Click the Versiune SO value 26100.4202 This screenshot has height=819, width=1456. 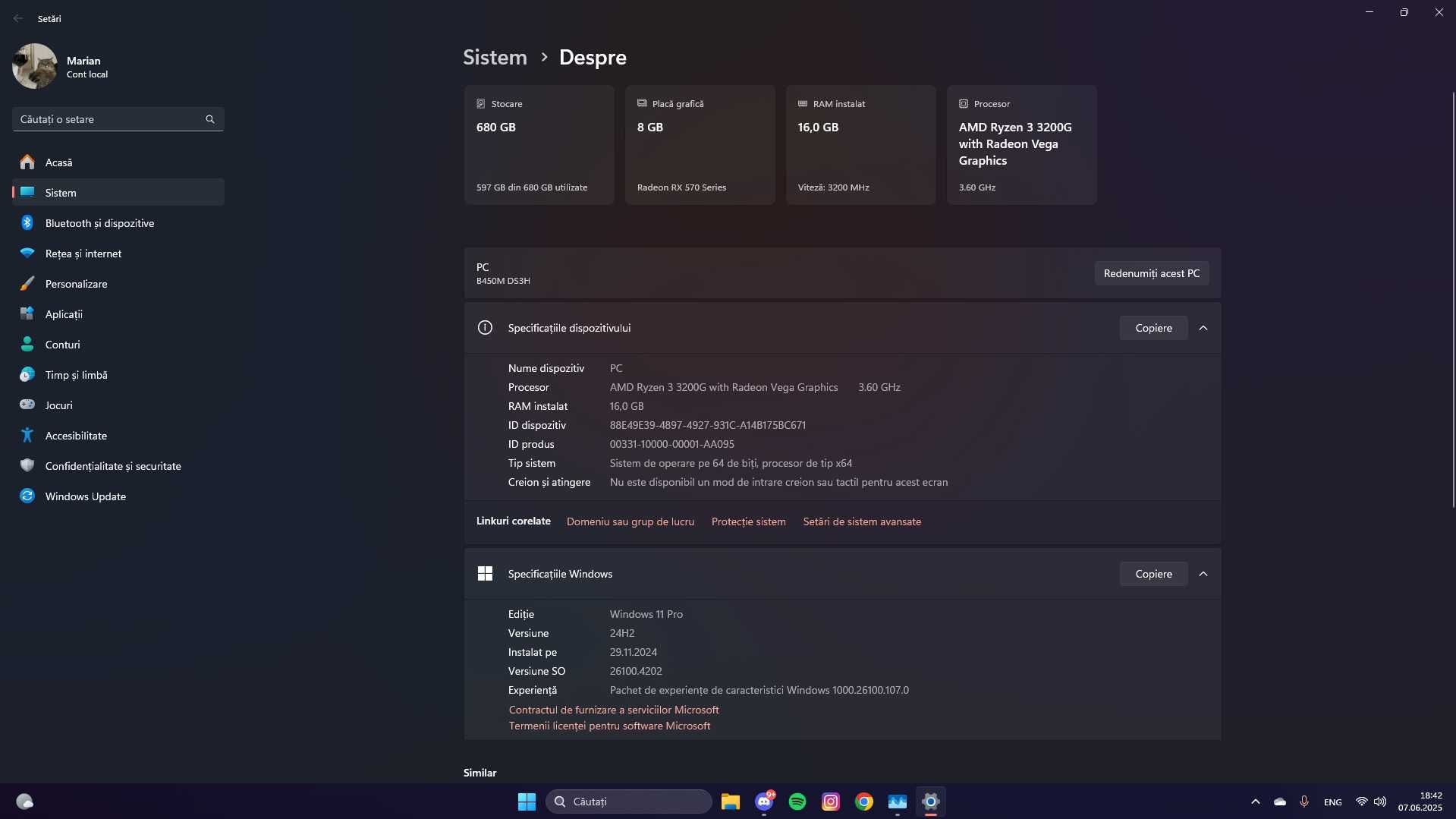coord(636,671)
